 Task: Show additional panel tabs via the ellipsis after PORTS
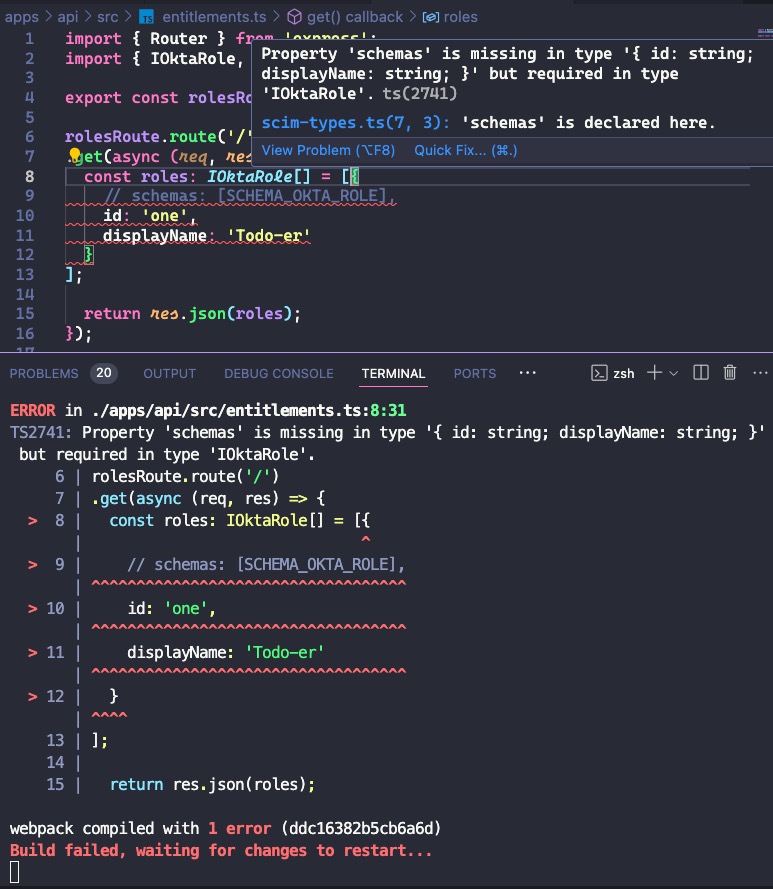tap(527, 372)
